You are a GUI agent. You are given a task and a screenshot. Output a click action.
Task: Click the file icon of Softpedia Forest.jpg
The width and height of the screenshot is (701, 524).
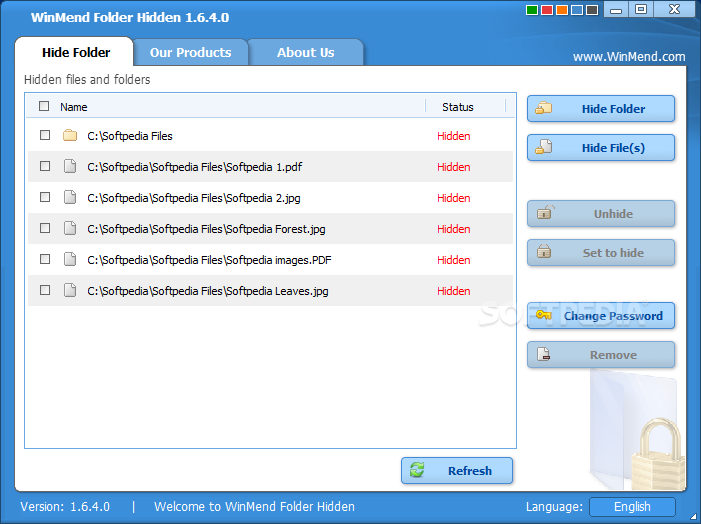(x=70, y=228)
